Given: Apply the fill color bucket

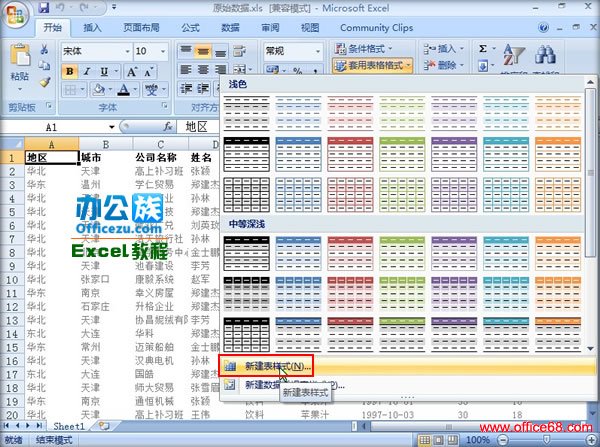Looking at the screenshot, I should coord(98,90).
